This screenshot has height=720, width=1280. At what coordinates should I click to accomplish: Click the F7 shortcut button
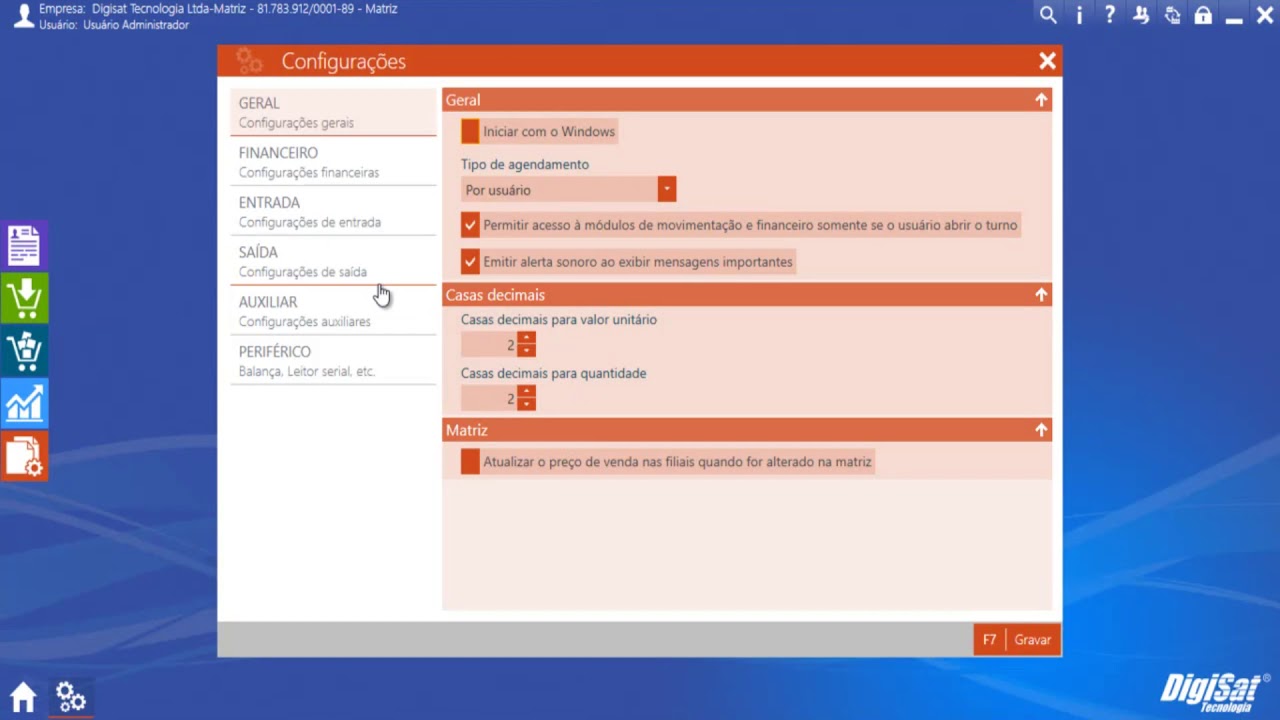pyautogui.click(x=989, y=640)
